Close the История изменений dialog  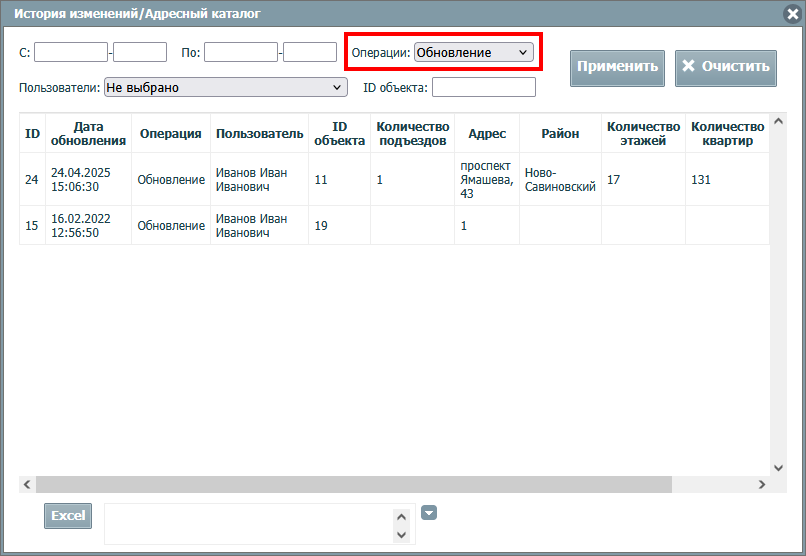(x=792, y=14)
